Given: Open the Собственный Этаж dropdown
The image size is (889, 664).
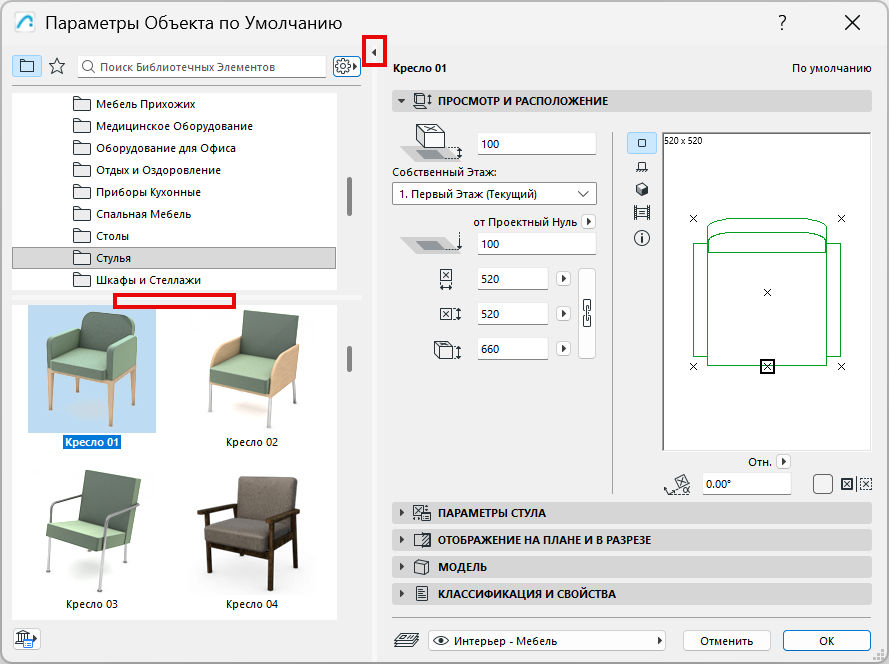Looking at the screenshot, I should (494, 194).
